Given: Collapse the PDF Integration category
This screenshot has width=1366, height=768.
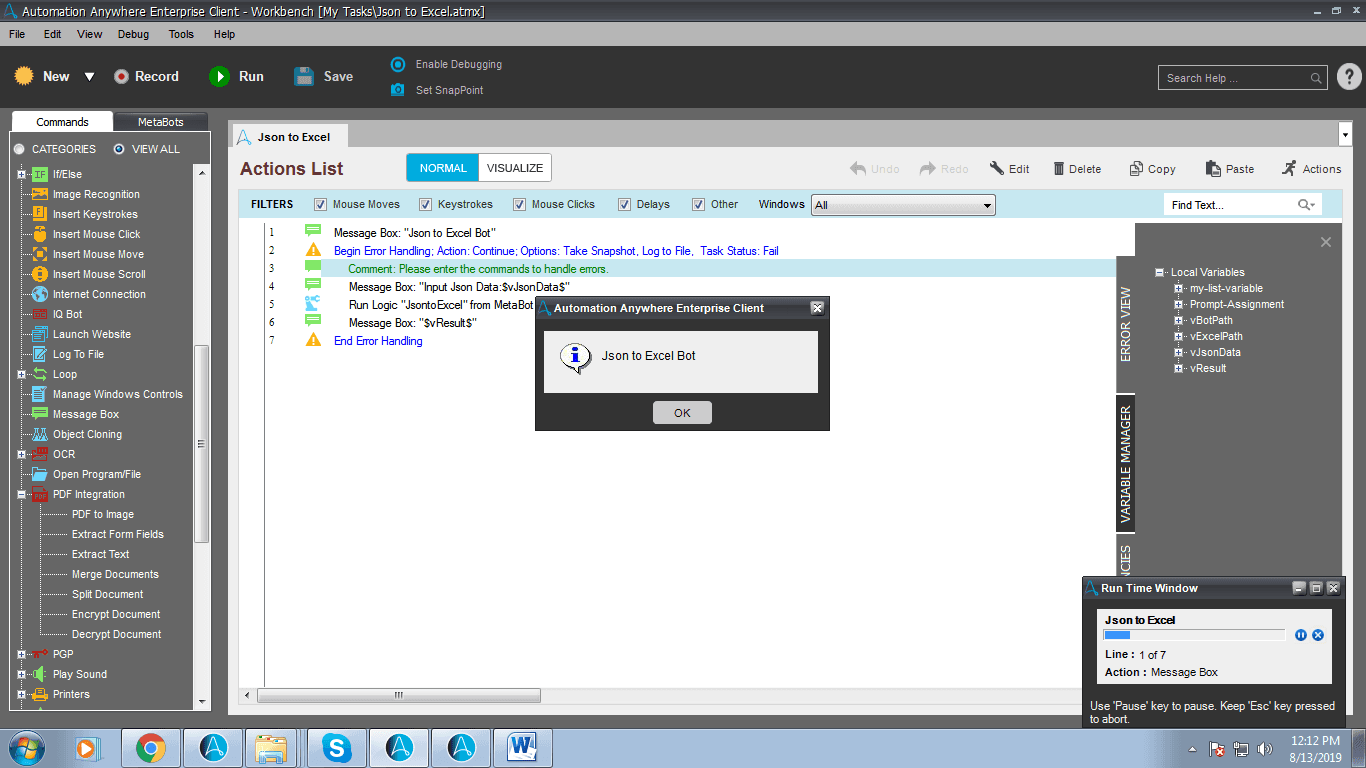Looking at the screenshot, I should tap(21, 494).
